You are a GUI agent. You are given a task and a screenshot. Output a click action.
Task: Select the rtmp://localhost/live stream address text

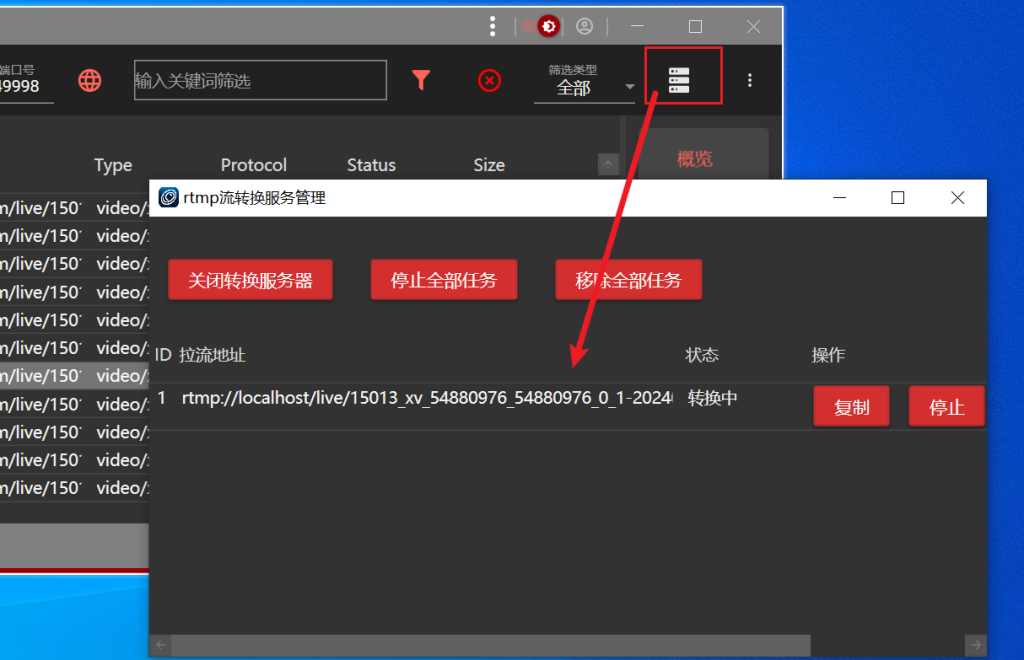tap(427, 398)
